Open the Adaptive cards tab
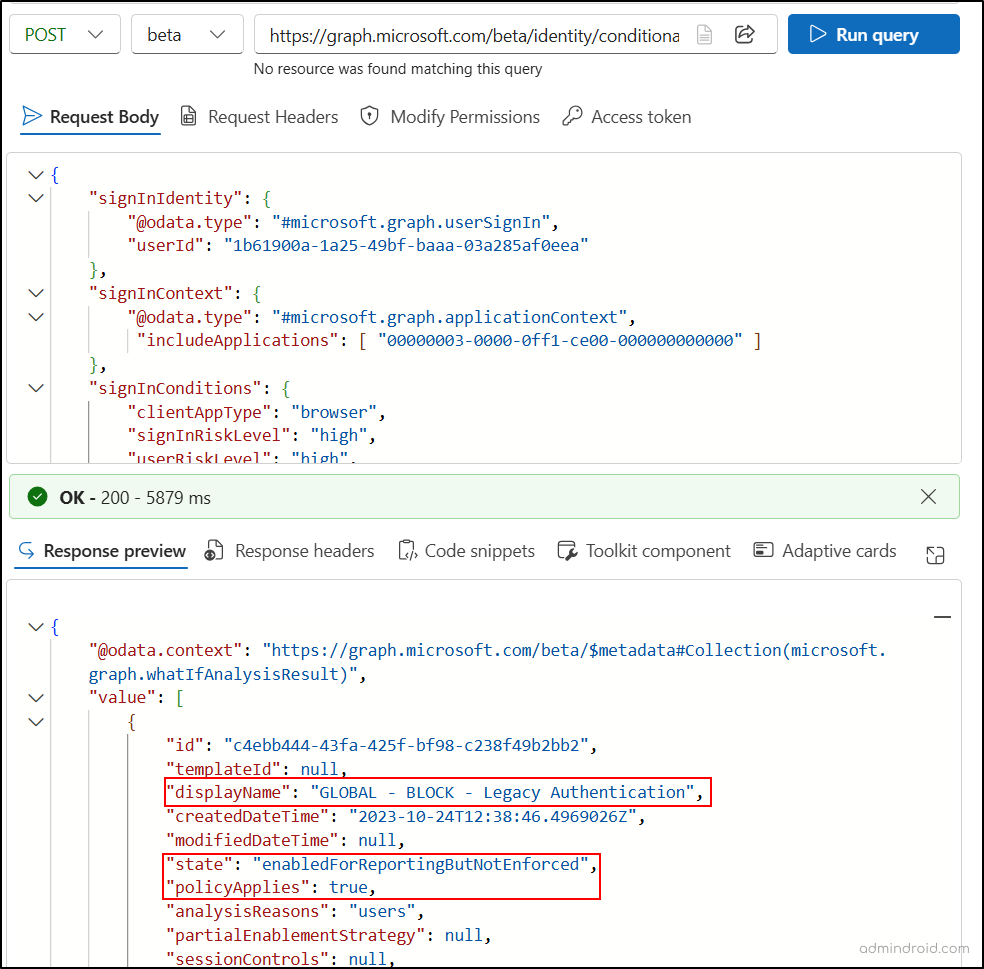This screenshot has height=969, width=984. (x=825, y=551)
